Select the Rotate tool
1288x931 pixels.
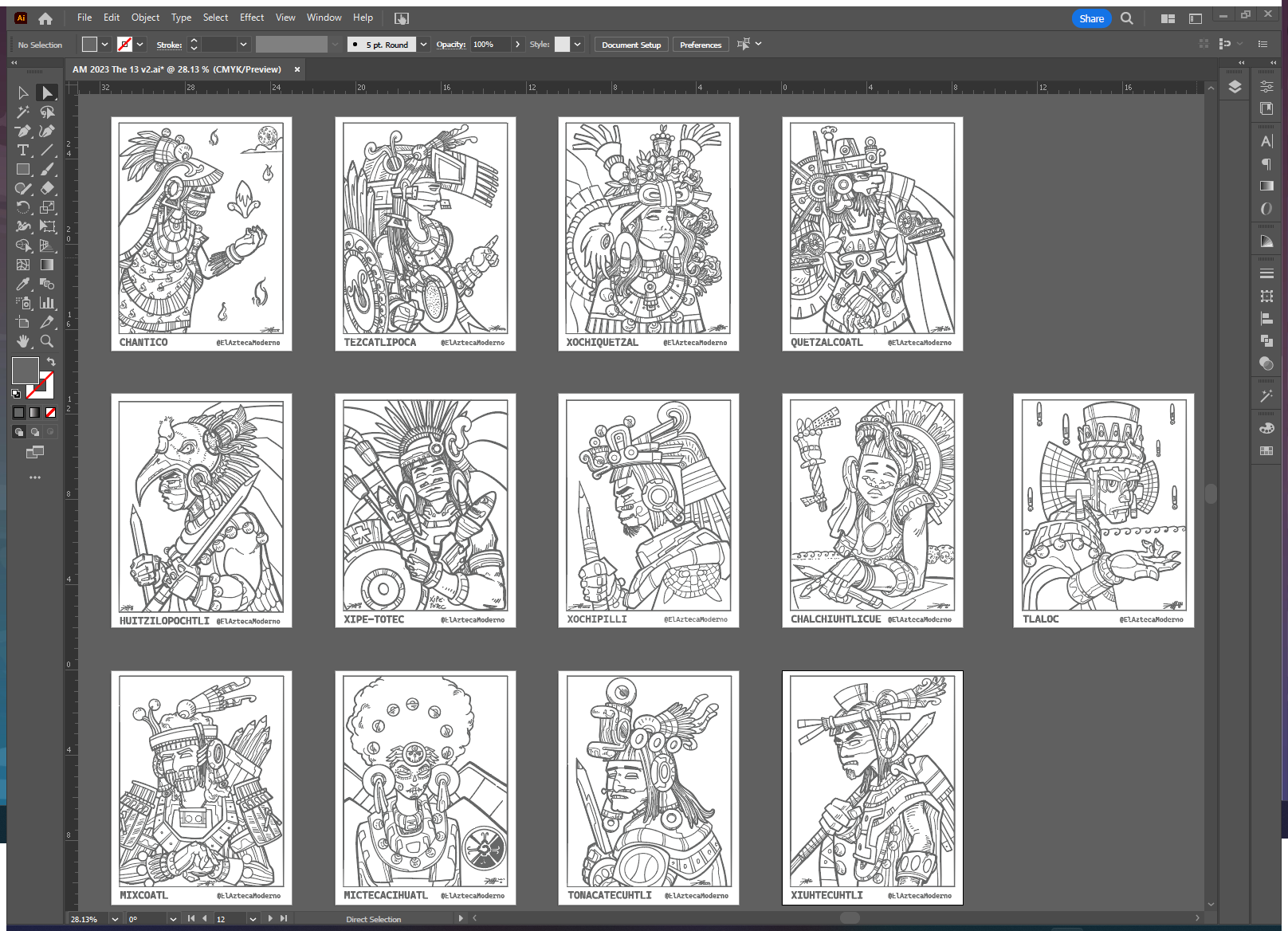click(x=23, y=208)
